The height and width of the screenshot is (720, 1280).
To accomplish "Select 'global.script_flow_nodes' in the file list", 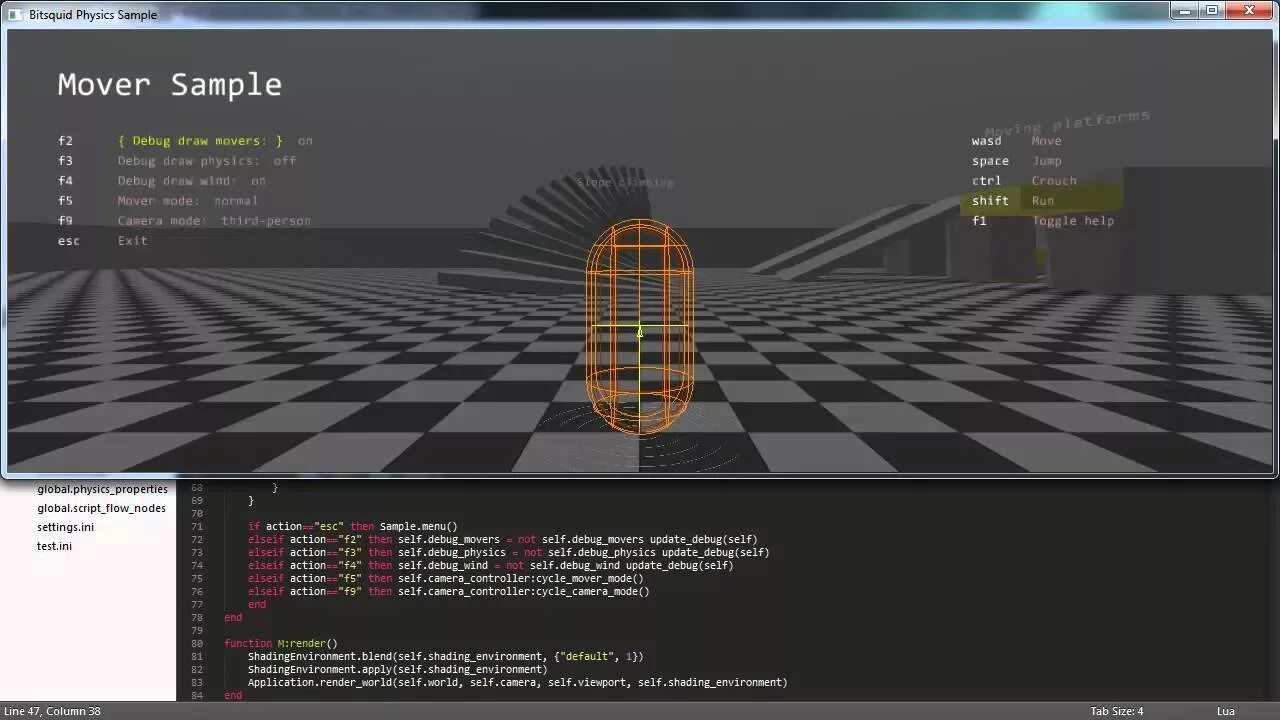I will coord(101,508).
